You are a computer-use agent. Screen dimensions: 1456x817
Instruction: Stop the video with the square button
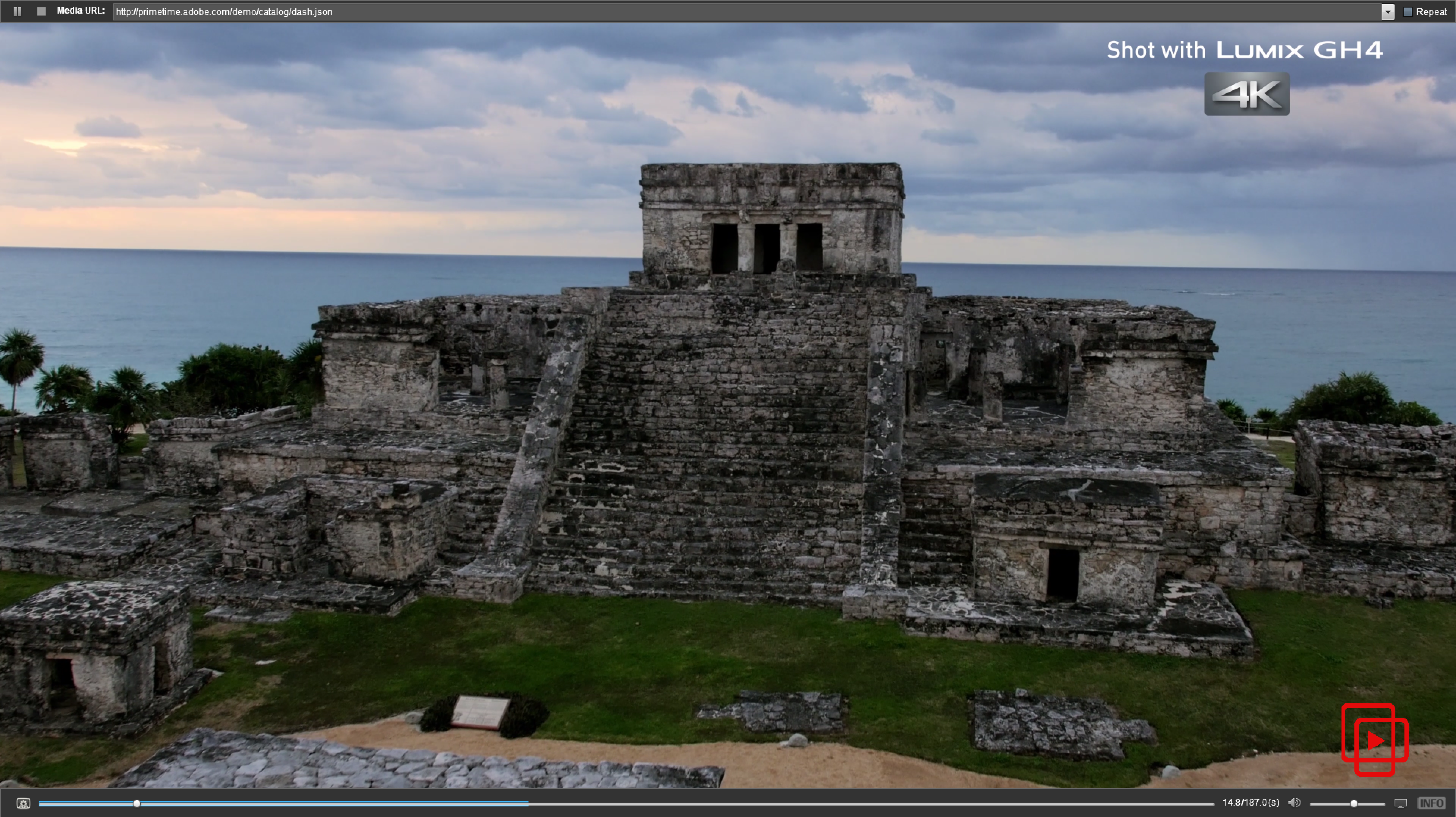41,11
